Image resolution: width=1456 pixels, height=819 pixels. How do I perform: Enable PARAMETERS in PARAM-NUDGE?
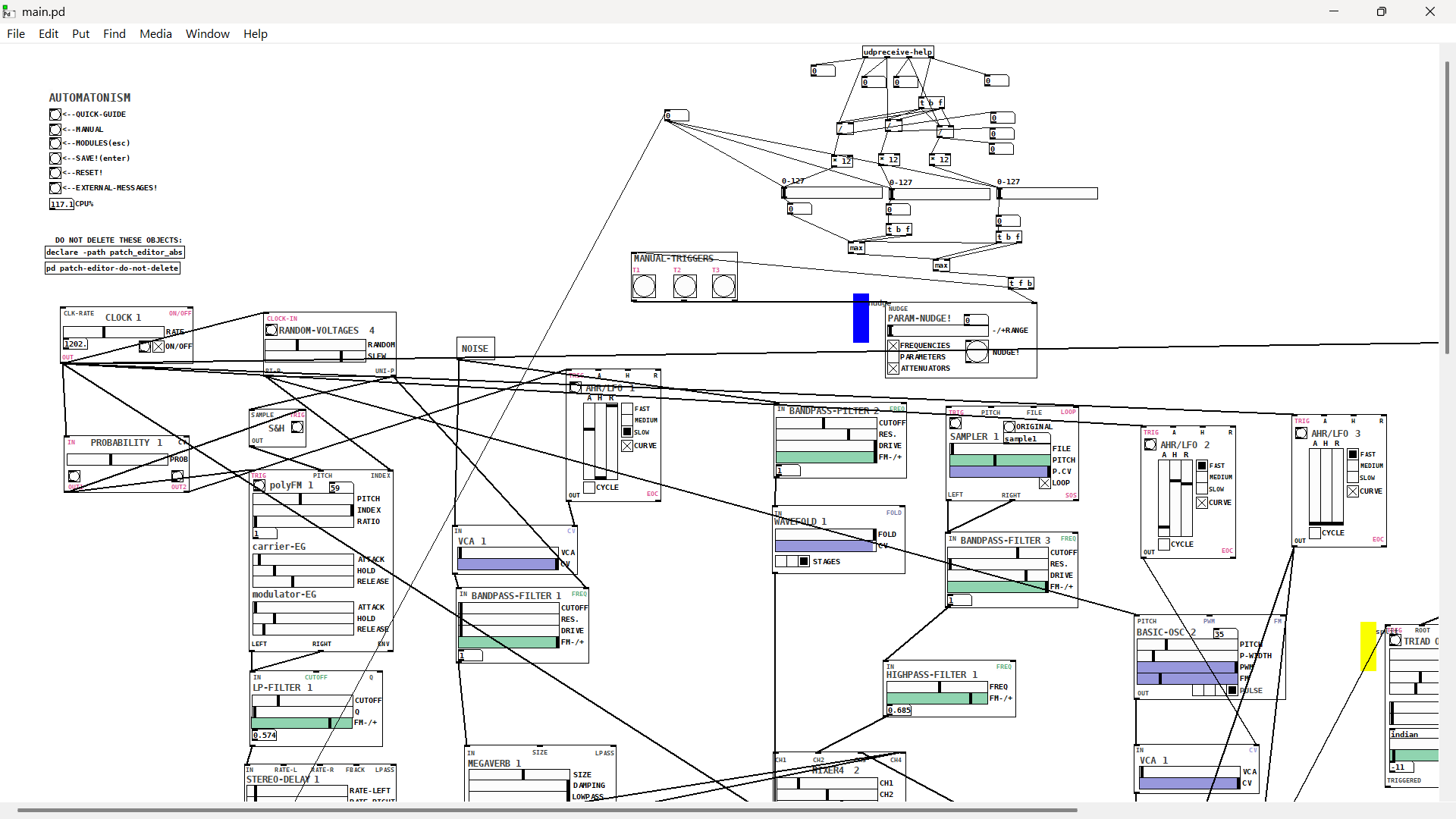click(893, 357)
